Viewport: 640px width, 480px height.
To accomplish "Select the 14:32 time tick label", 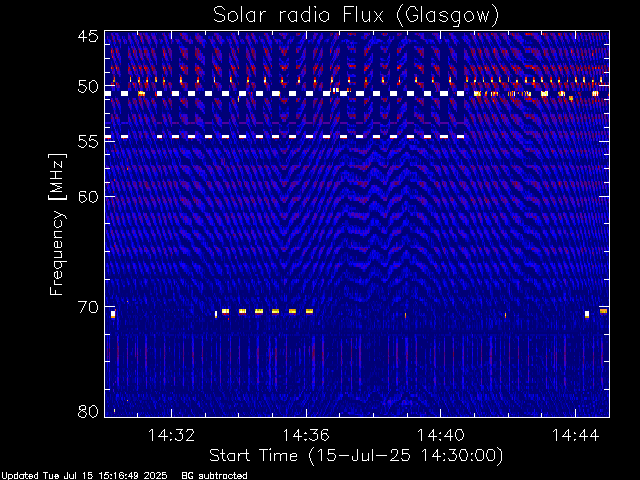I will tap(171, 435).
